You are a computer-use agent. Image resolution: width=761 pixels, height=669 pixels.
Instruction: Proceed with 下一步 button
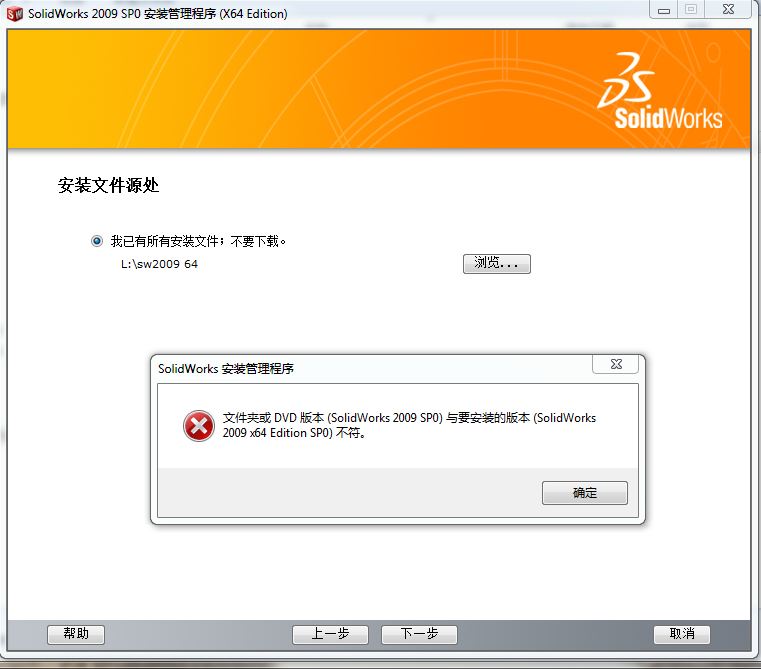(x=419, y=634)
